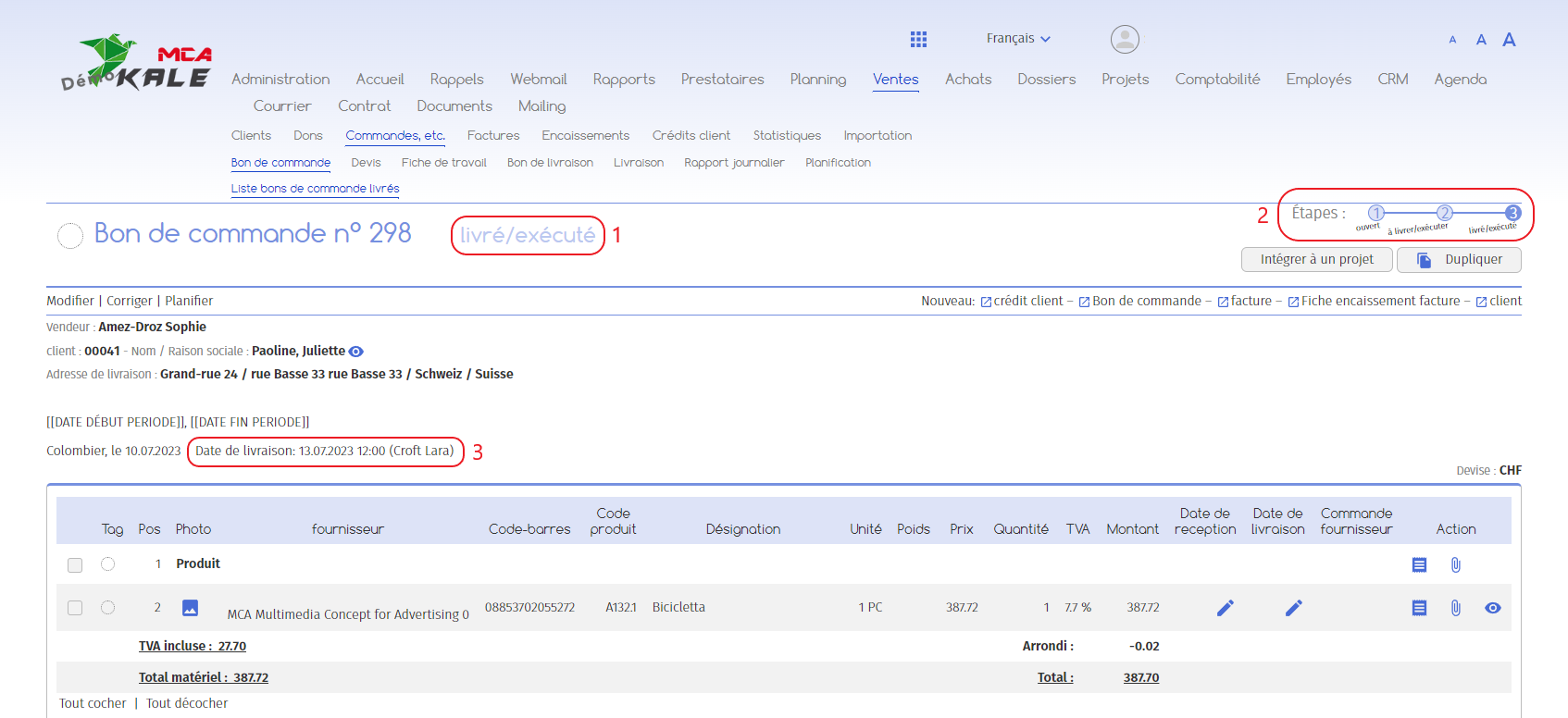Switch to the Factures submenu tab

click(x=492, y=135)
